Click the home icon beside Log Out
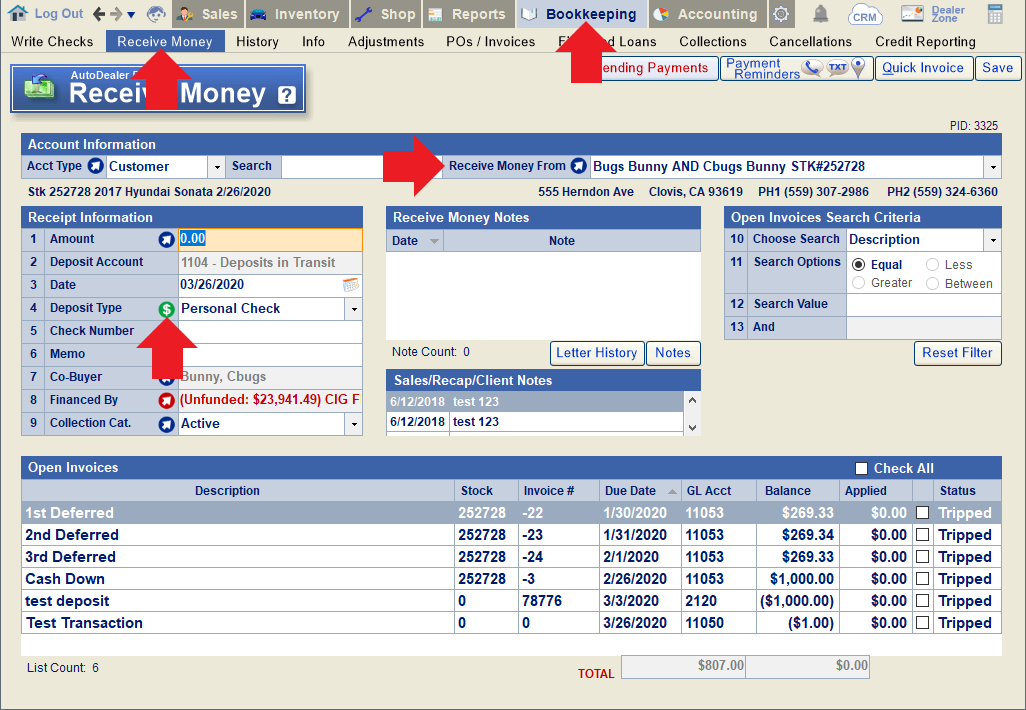This screenshot has width=1026, height=710. pyautogui.click(x=18, y=13)
